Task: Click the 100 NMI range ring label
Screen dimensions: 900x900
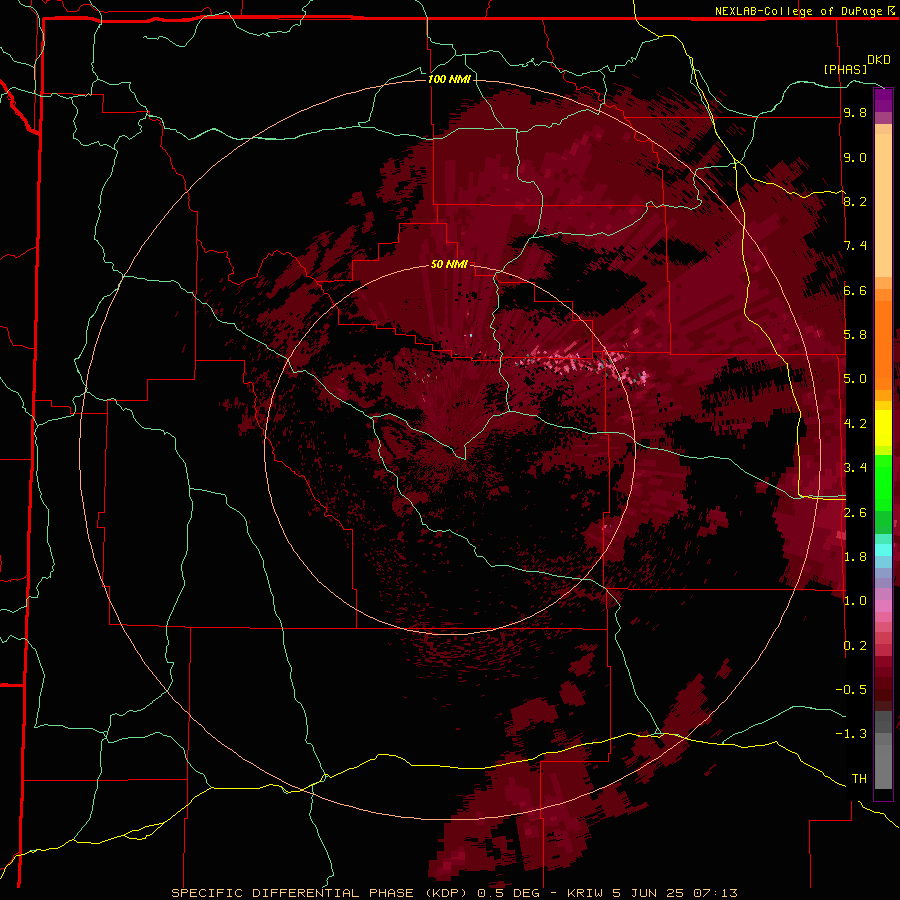Action: pyautogui.click(x=449, y=79)
